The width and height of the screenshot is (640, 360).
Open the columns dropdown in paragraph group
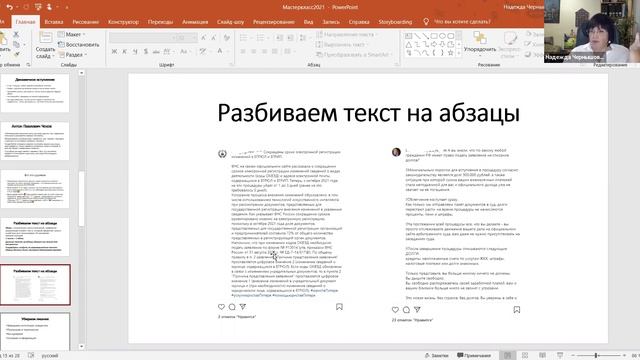(x=289, y=51)
